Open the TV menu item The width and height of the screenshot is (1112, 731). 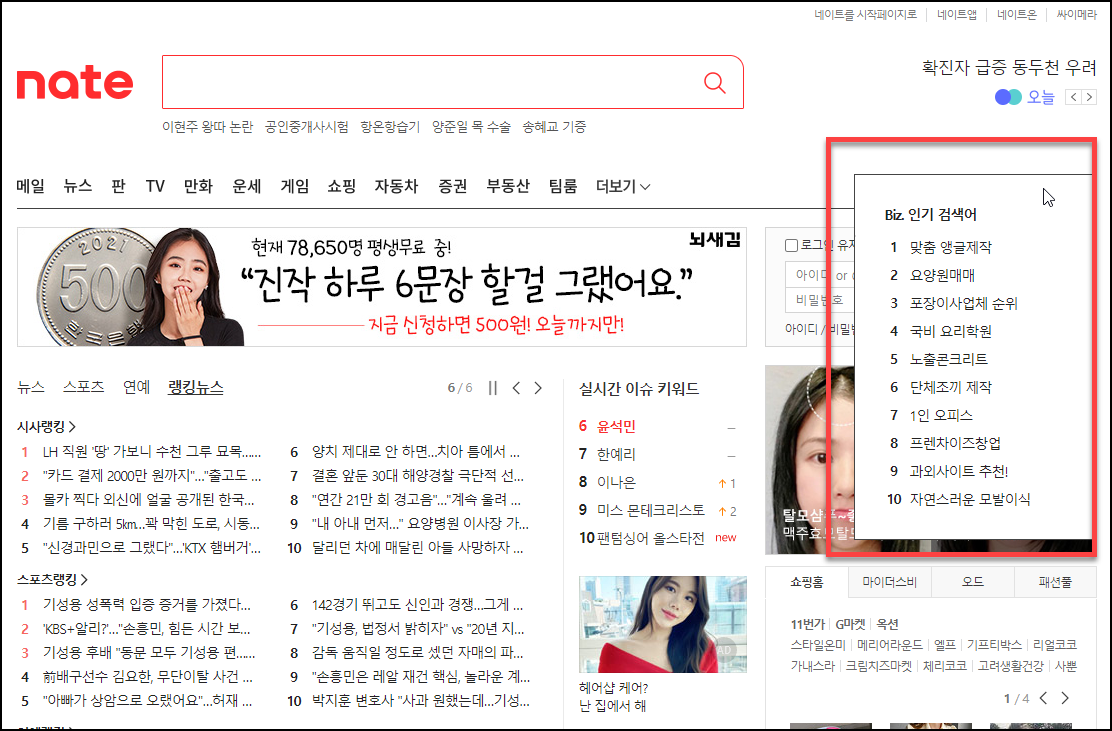155,186
